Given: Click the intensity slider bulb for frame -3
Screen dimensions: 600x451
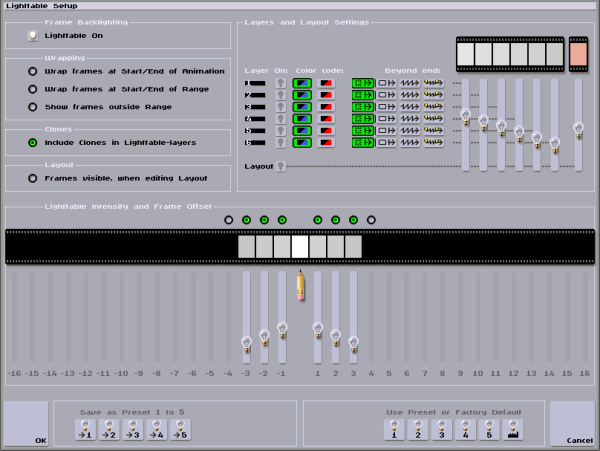Looking at the screenshot, I should tap(247, 344).
